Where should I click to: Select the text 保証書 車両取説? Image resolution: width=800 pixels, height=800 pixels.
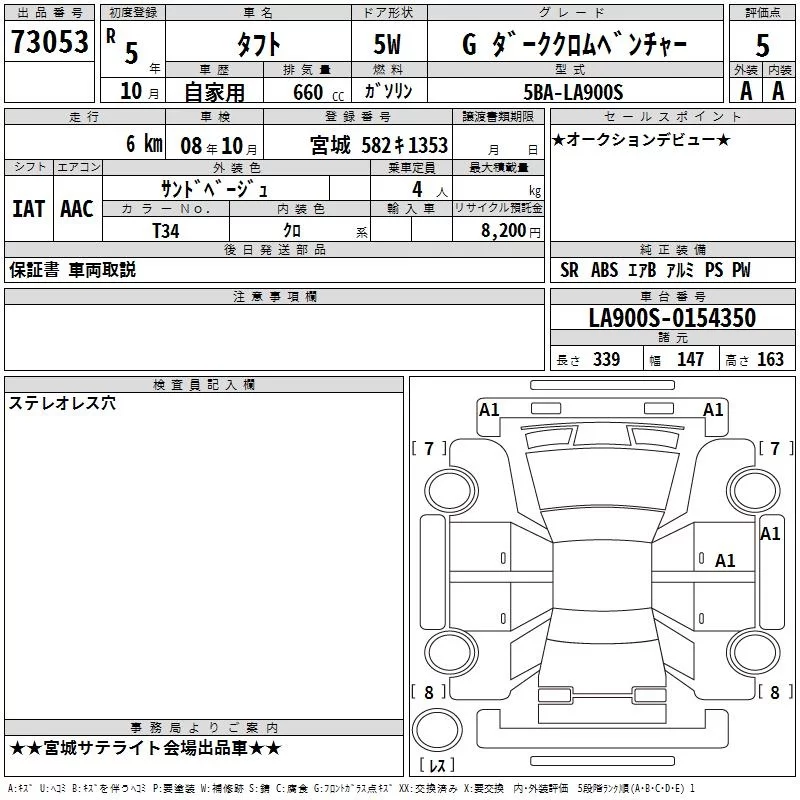tap(72, 270)
